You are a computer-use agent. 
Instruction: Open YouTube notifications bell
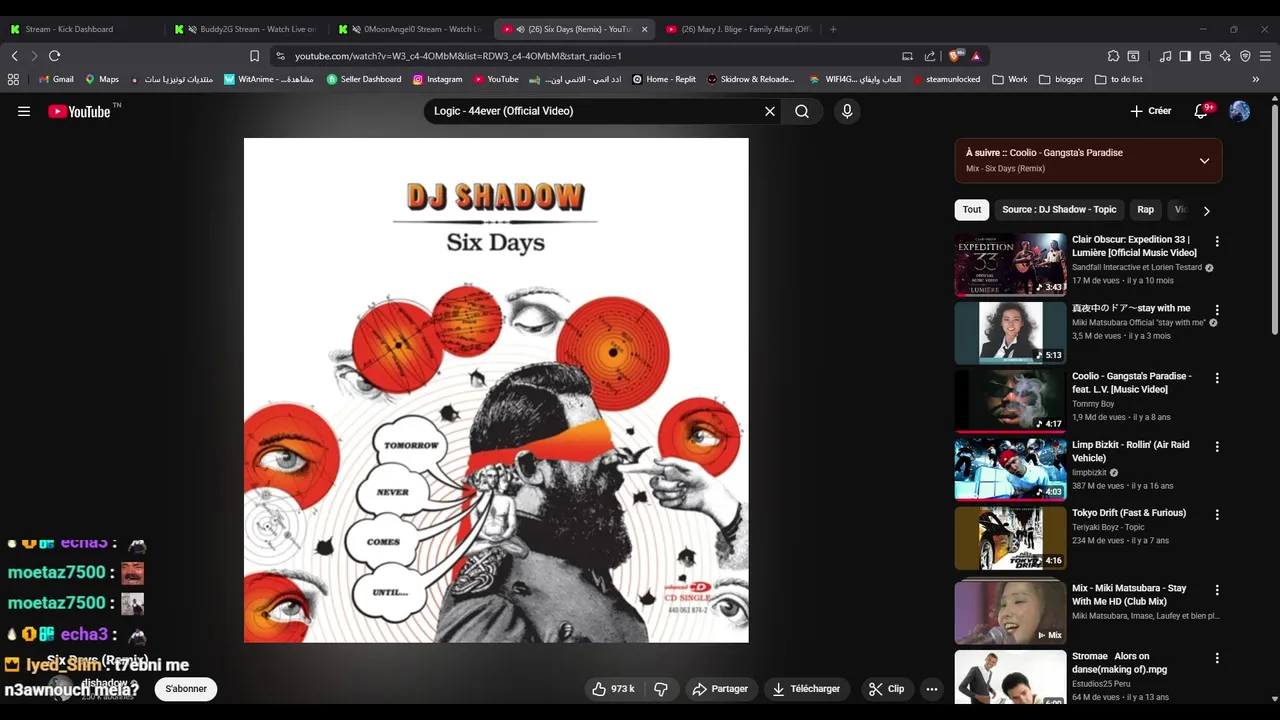coord(1202,111)
